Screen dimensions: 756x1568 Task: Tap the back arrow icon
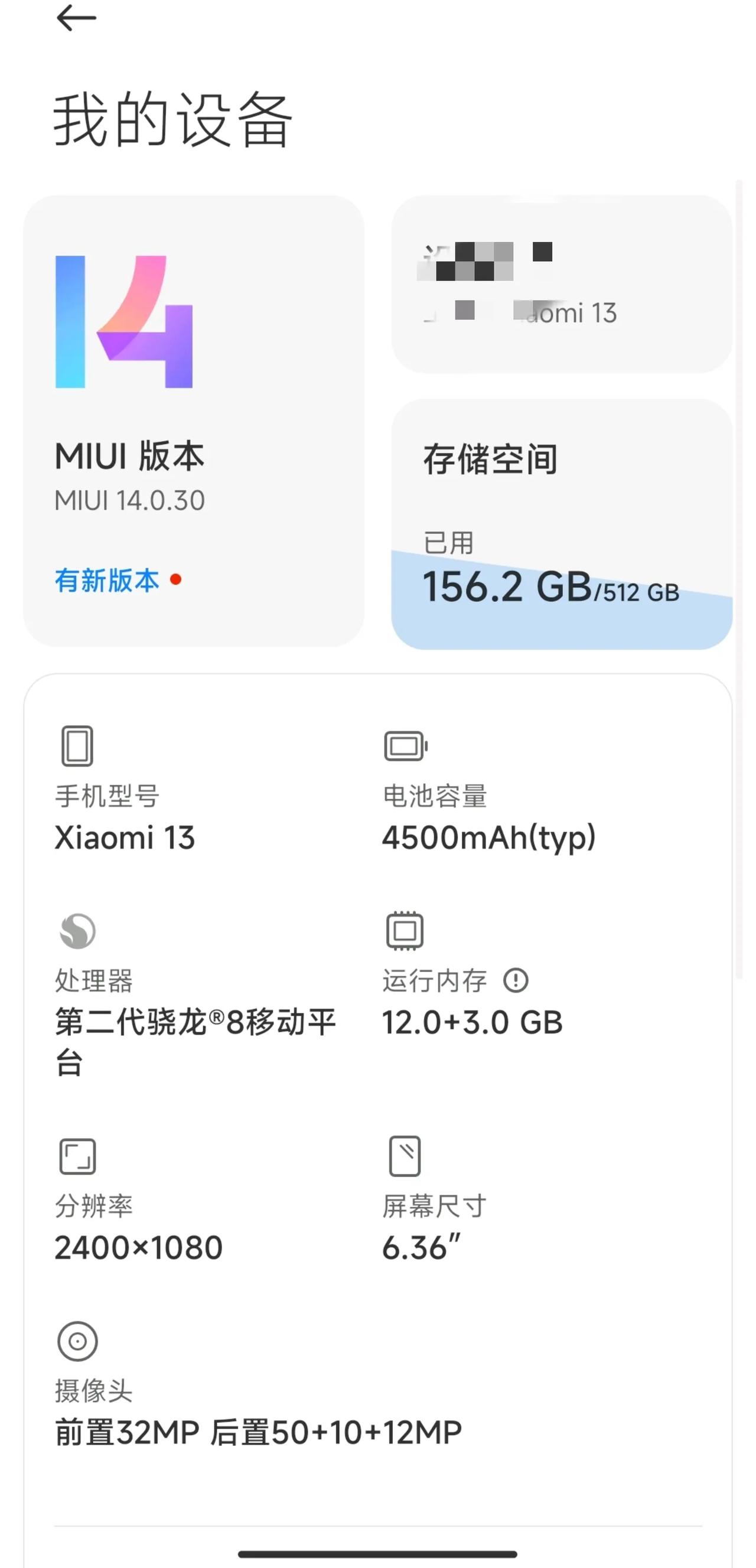coord(76,17)
